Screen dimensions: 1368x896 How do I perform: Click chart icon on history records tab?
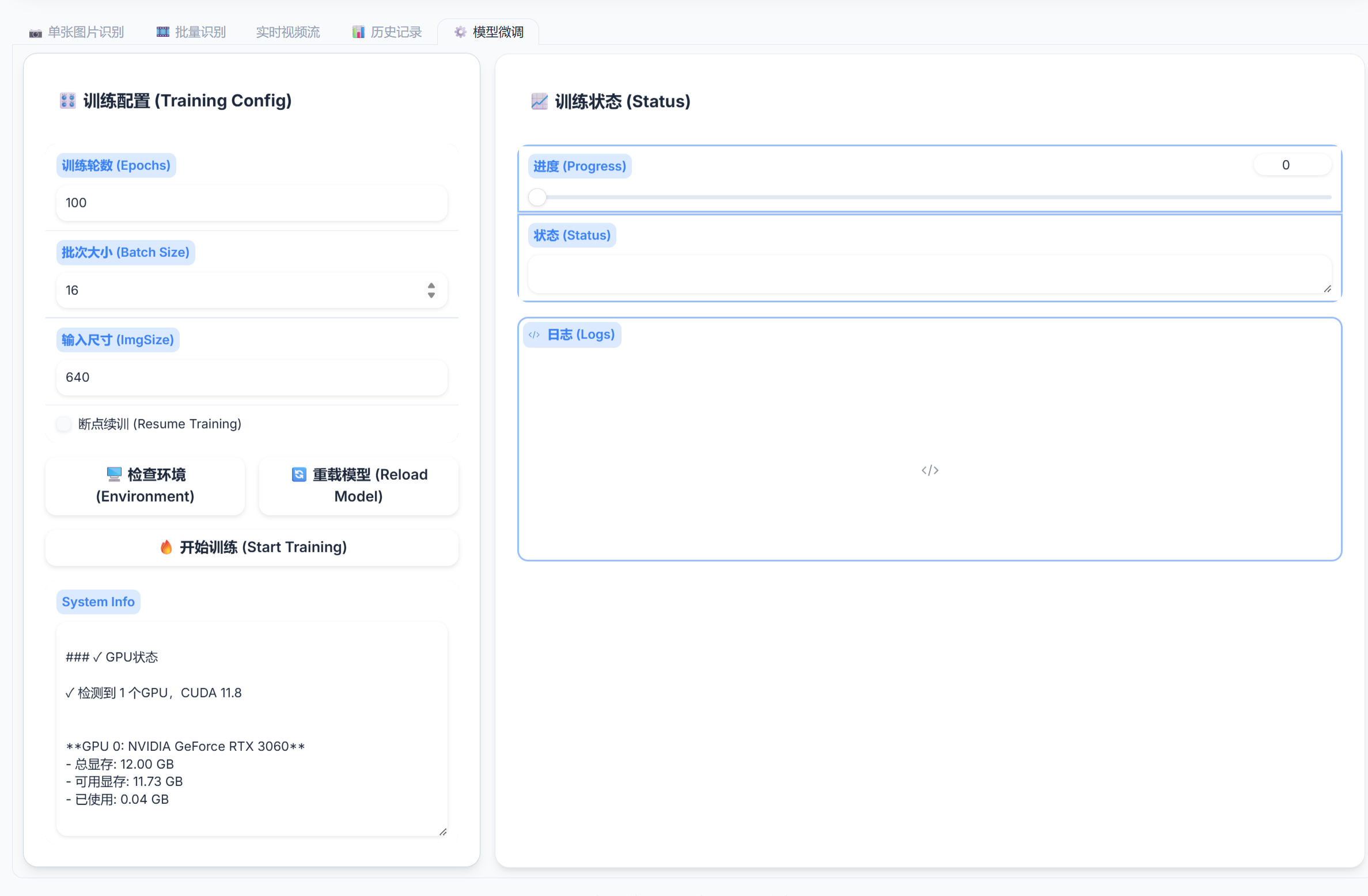[x=358, y=32]
